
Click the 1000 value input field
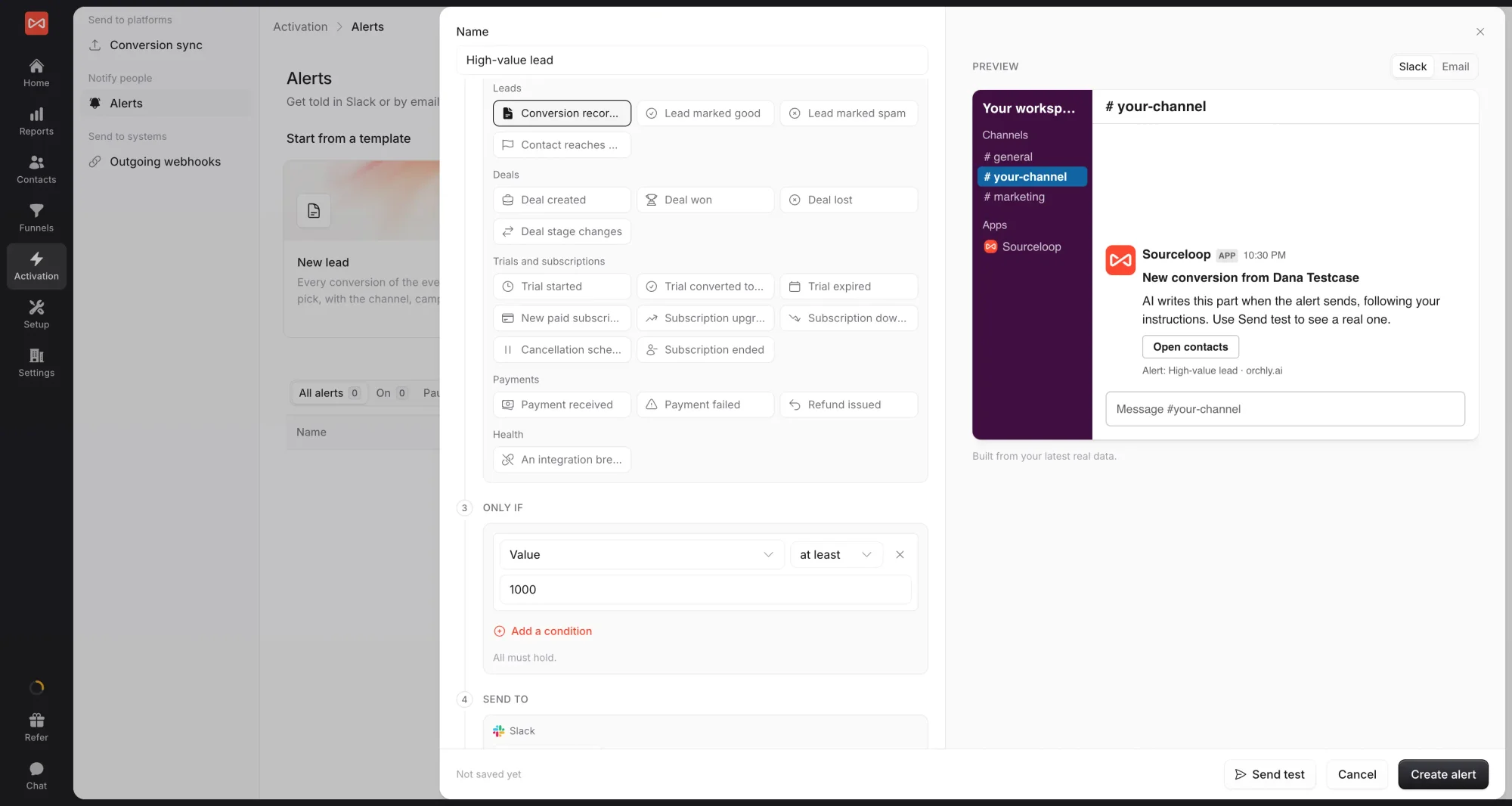coord(705,590)
